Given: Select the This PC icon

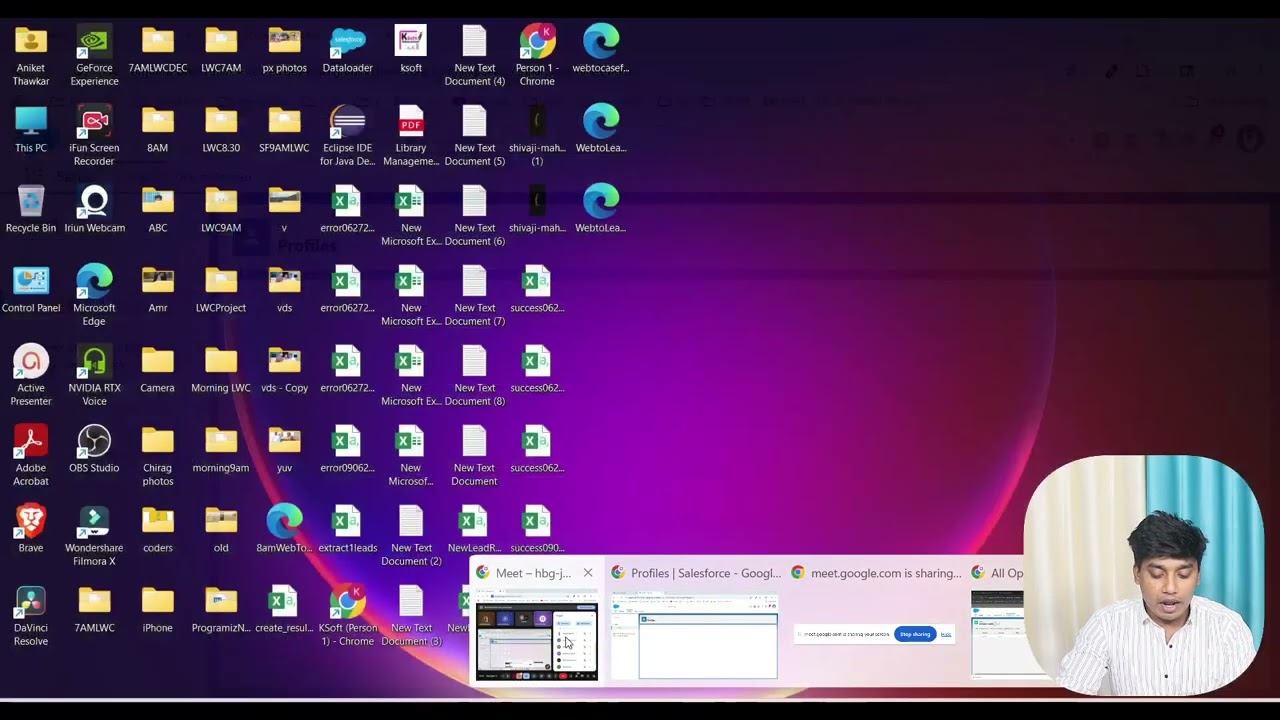Looking at the screenshot, I should click(31, 130).
